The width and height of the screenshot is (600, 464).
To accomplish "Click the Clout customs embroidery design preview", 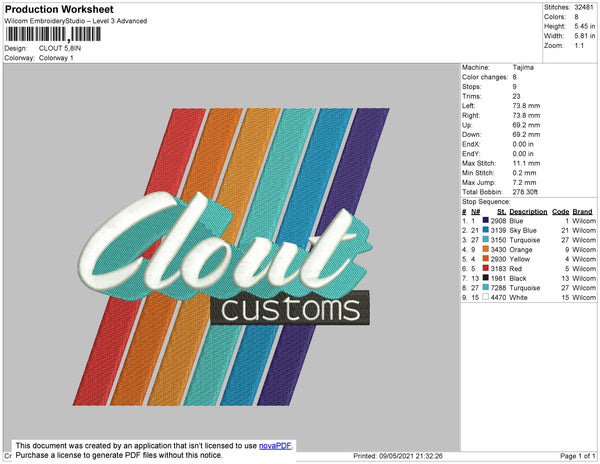I will pos(231,257).
